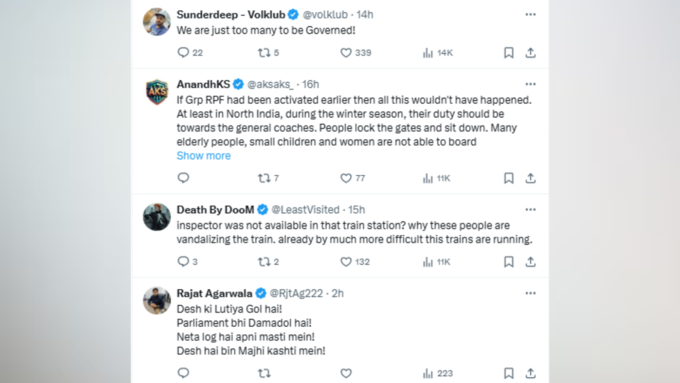Image resolution: width=680 pixels, height=383 pixels.
Task: Share Rajat Agarwala's tweet
Action: [530, 373]
